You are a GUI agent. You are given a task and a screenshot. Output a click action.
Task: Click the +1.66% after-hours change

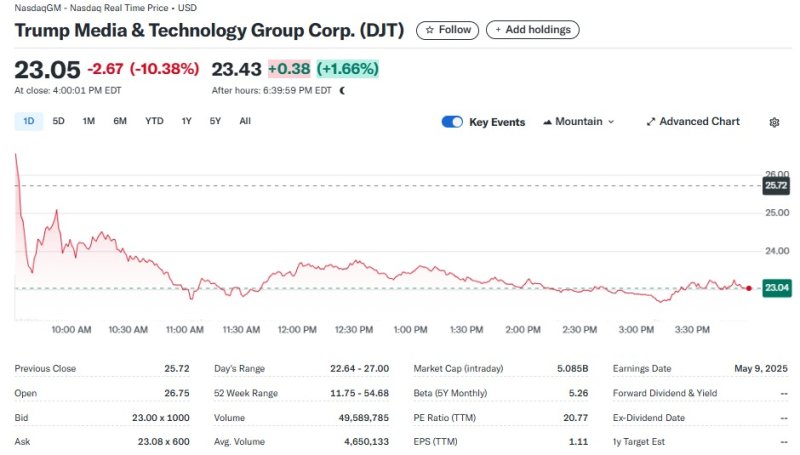pos(347,69)
